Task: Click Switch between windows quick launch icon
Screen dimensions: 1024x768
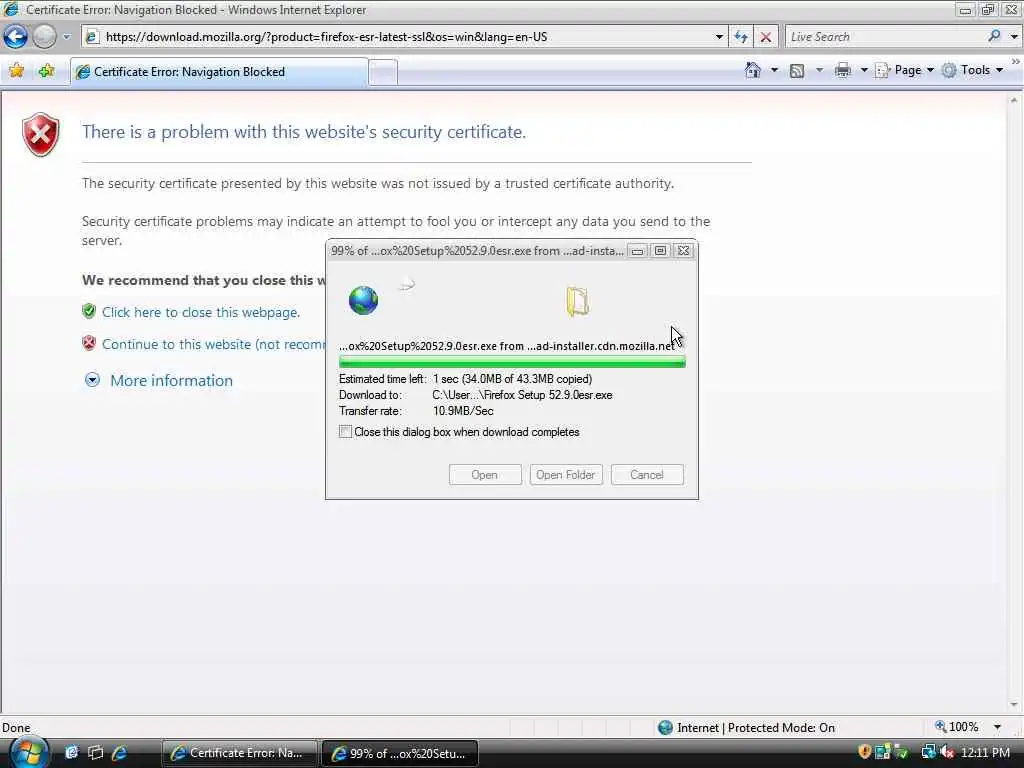Action: 95,752
